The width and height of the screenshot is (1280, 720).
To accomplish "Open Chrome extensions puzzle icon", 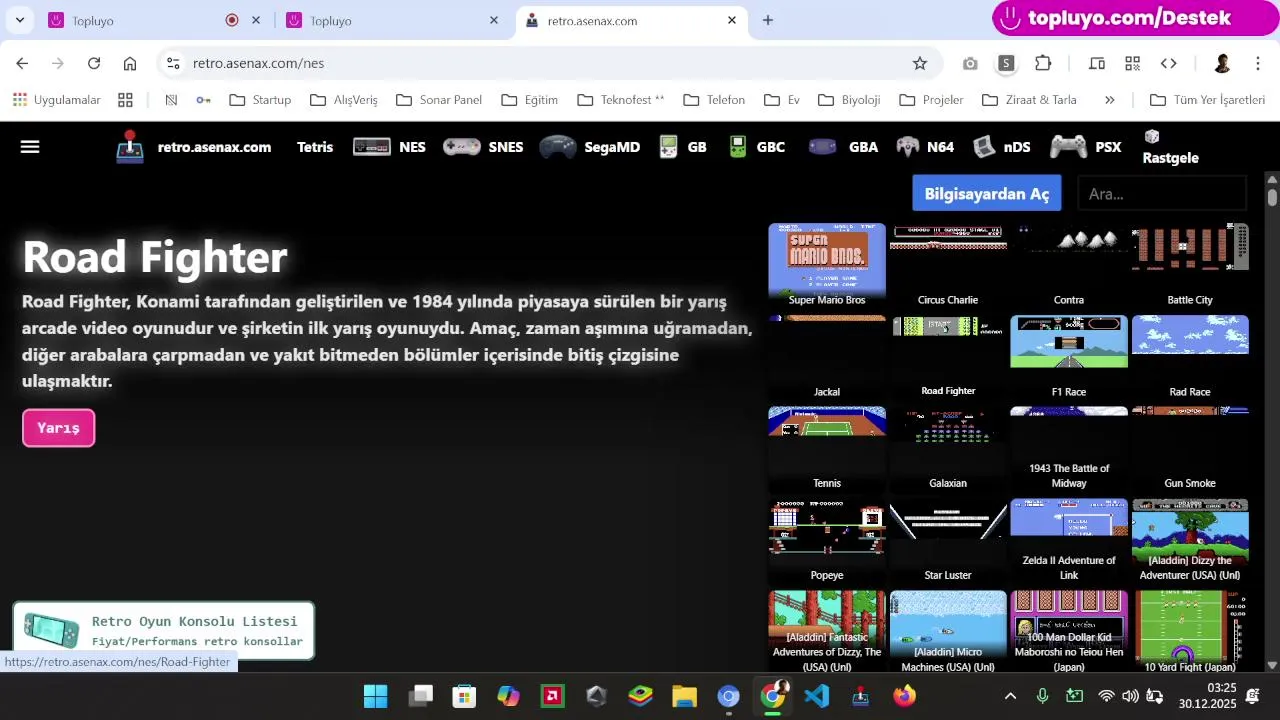I will 1043,63.
